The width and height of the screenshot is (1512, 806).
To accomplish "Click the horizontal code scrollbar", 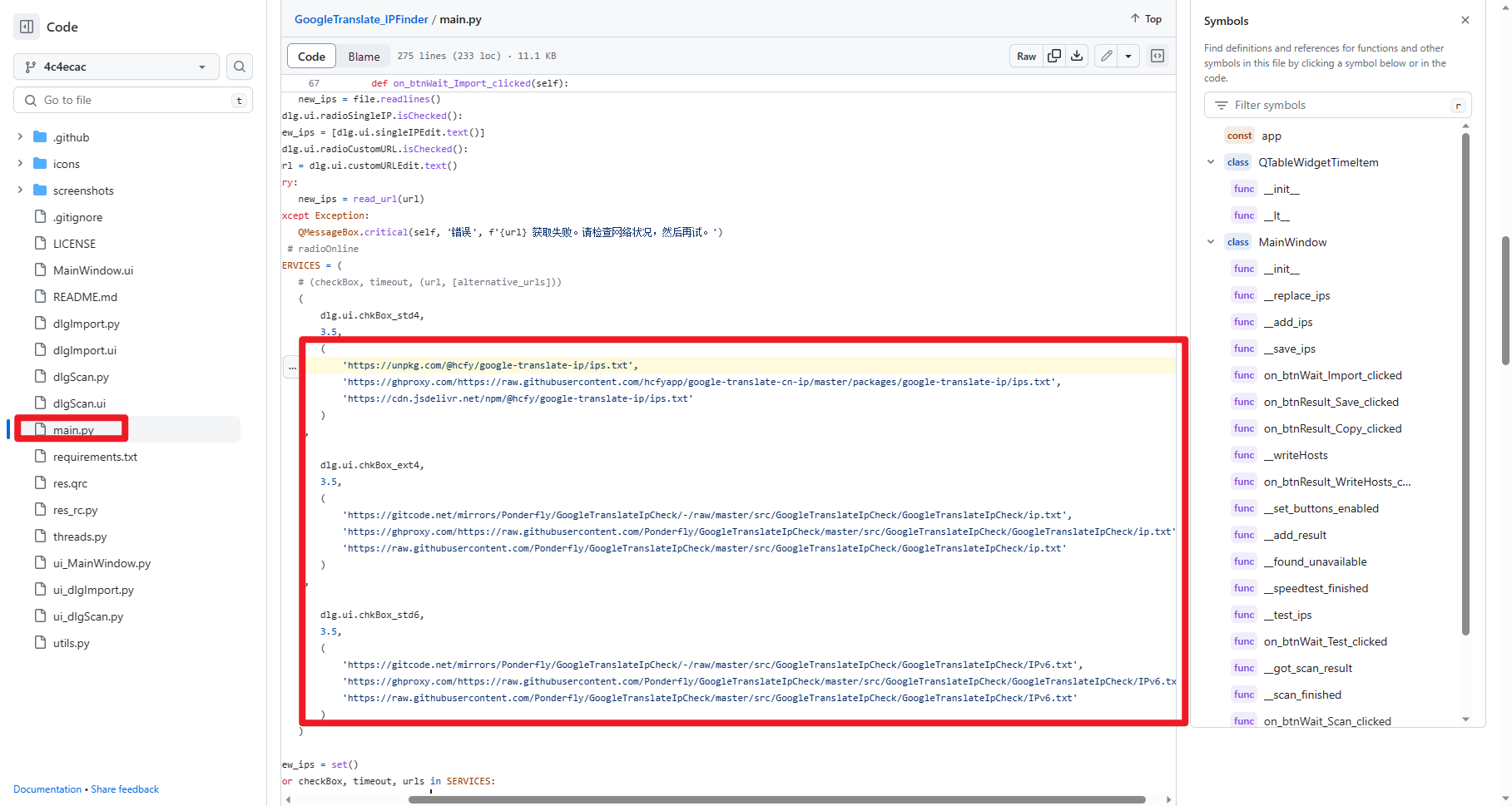I will pos(776,799).
